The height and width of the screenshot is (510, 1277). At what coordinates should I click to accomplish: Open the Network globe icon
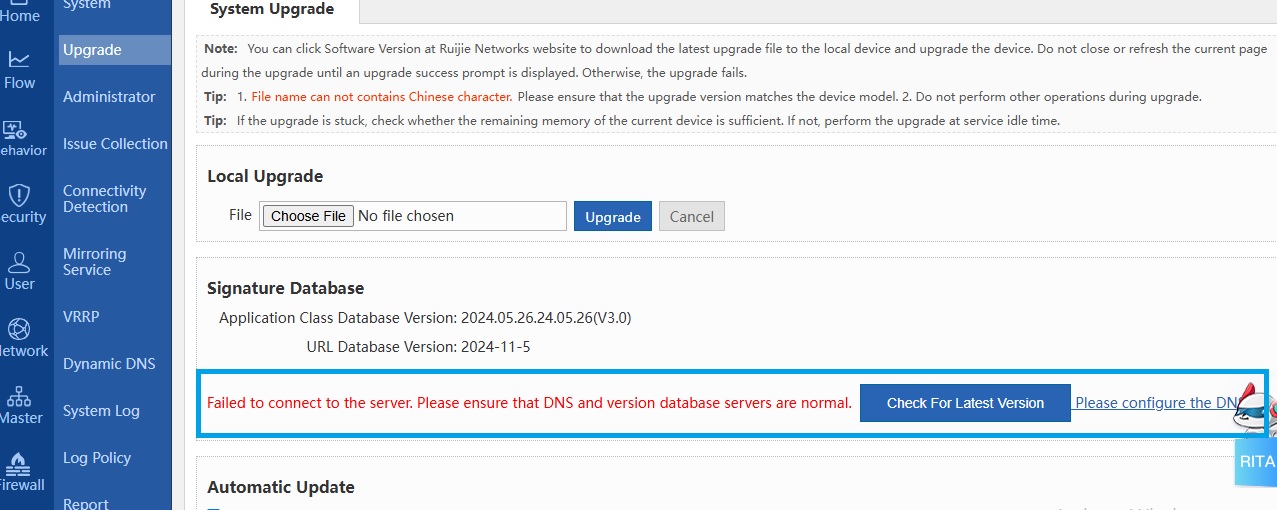19,329
